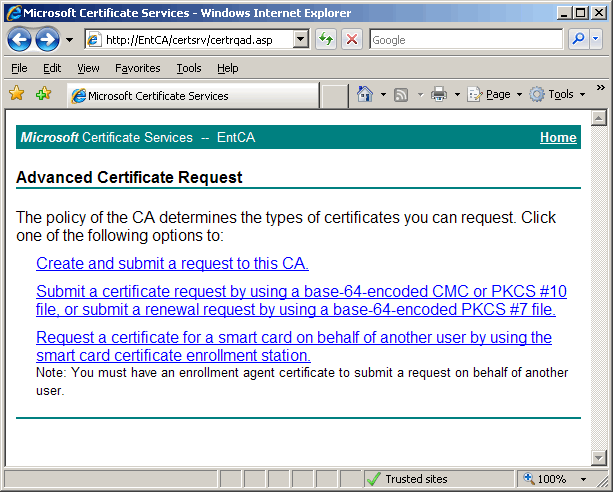The height and width of the screenshot is (492, 613).
Task: Go back with the Back arrow button
Action: coord(19,40)
